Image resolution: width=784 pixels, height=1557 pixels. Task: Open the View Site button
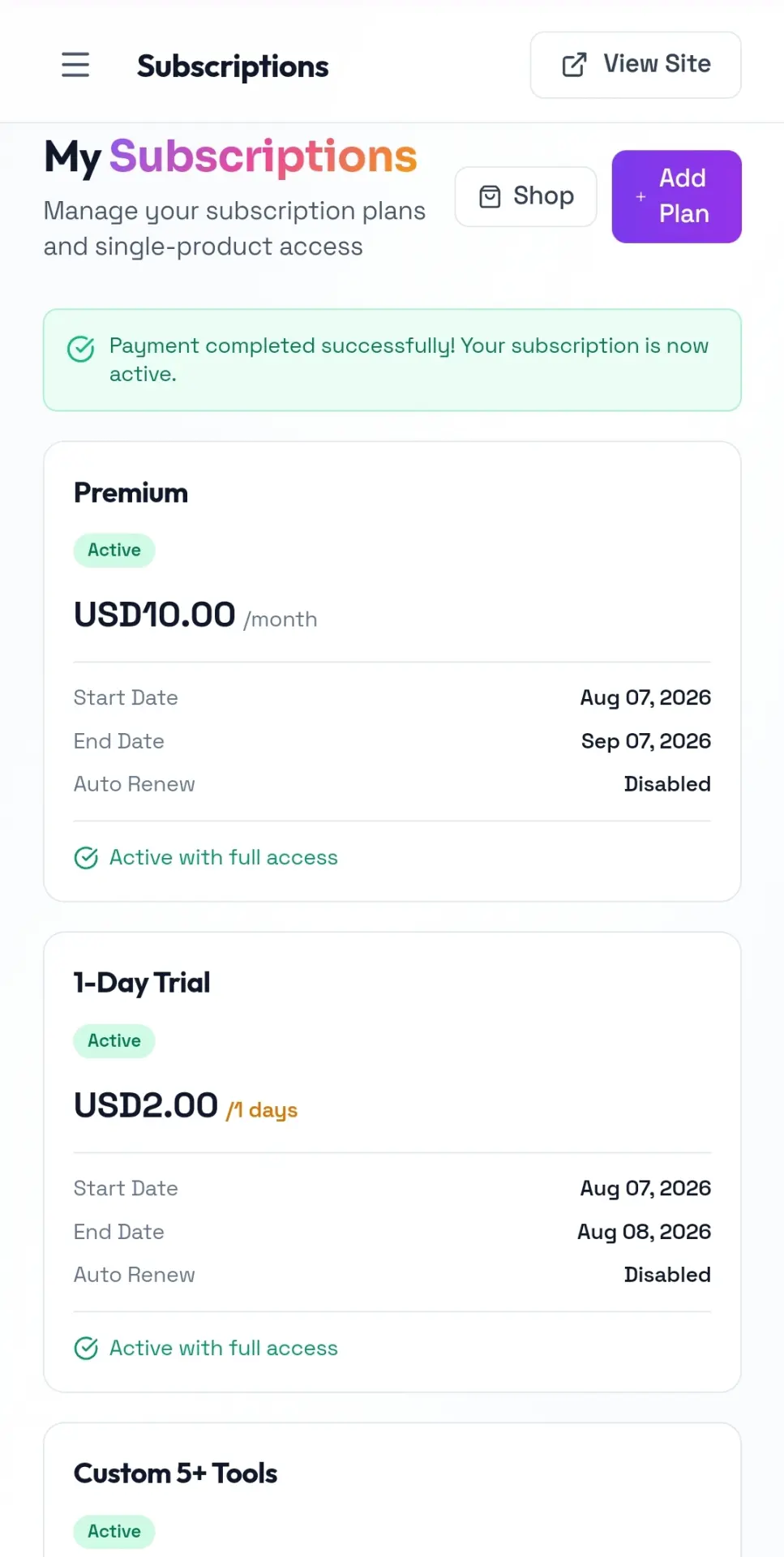coord(636,65)
